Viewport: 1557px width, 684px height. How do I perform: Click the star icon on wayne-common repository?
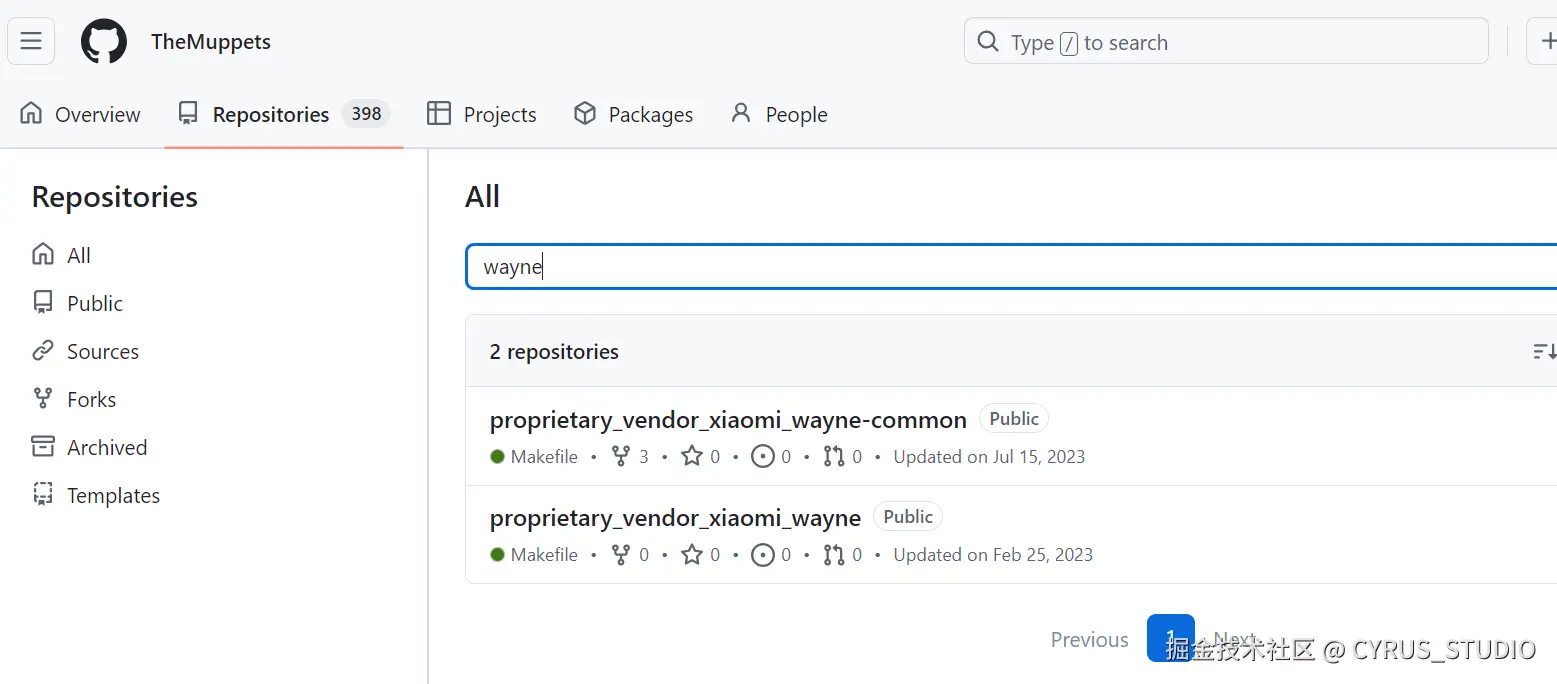point(692,457)
